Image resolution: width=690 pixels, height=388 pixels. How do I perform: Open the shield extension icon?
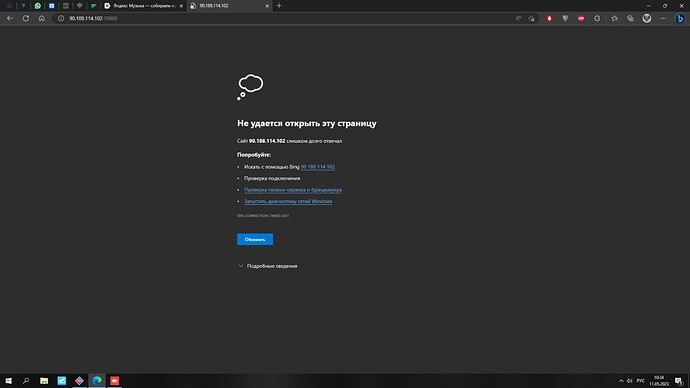click(x=565, y=18)
